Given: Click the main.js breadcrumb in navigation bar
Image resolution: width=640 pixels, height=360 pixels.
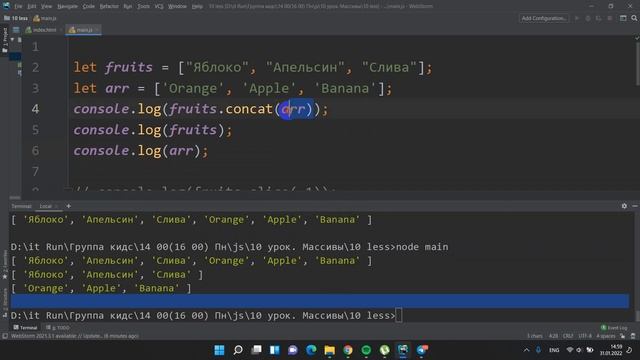Looking at the screenshot, I should 45,18.
